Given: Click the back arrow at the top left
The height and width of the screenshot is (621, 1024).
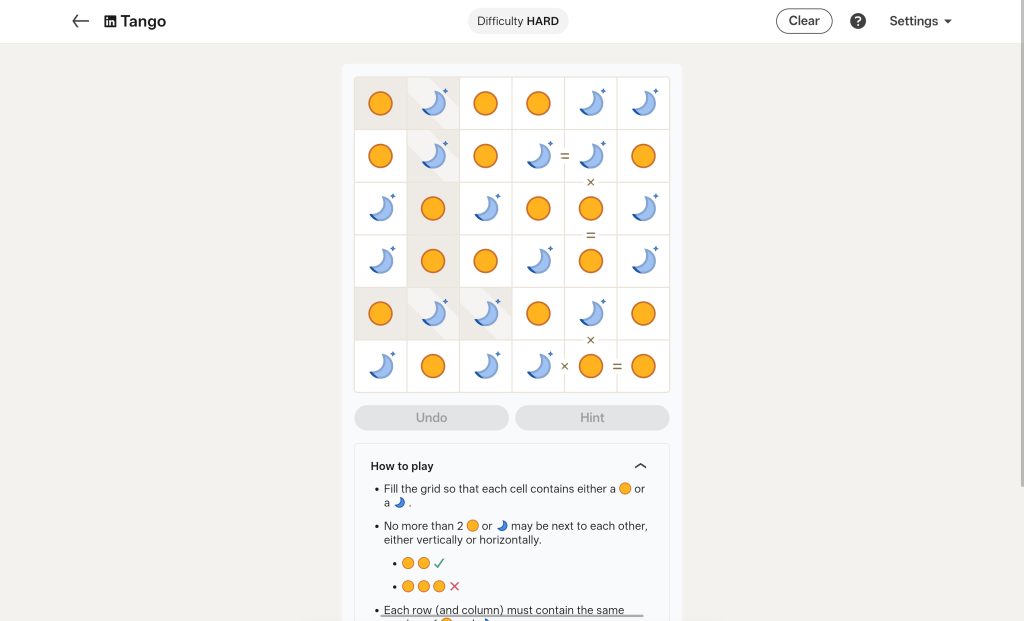Looking at the screenshot, I should click(80, 20).
